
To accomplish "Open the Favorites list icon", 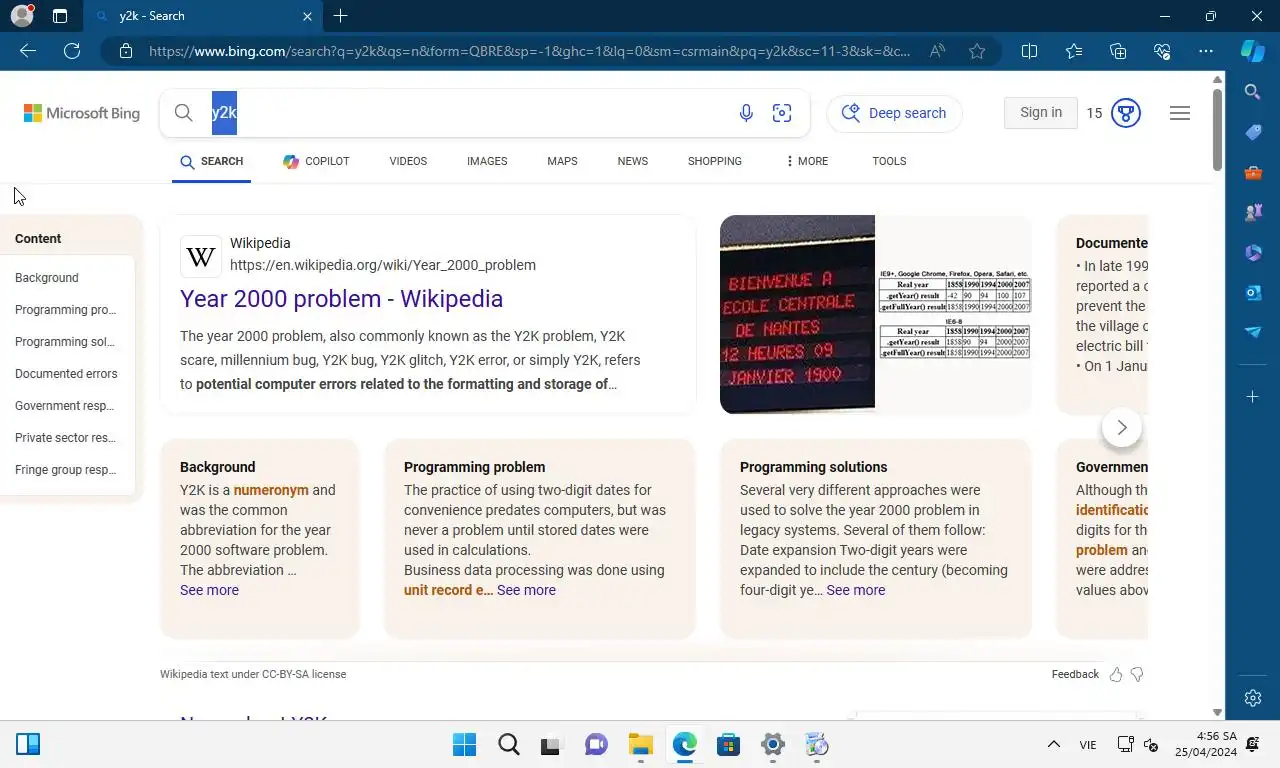I will [x=1074, y=51].
